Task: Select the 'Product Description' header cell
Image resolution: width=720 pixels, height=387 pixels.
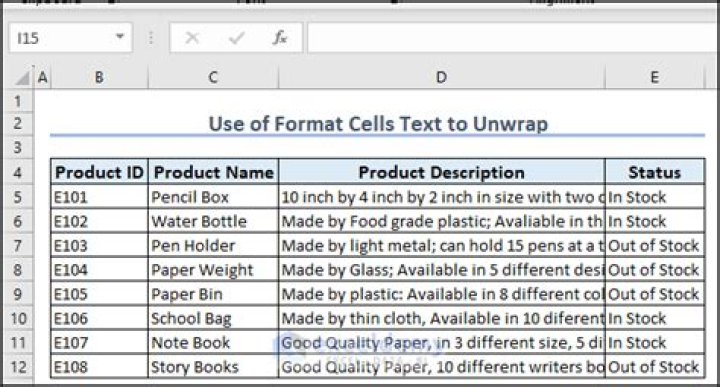Action: pyautogui.click(x=442, y=172)
